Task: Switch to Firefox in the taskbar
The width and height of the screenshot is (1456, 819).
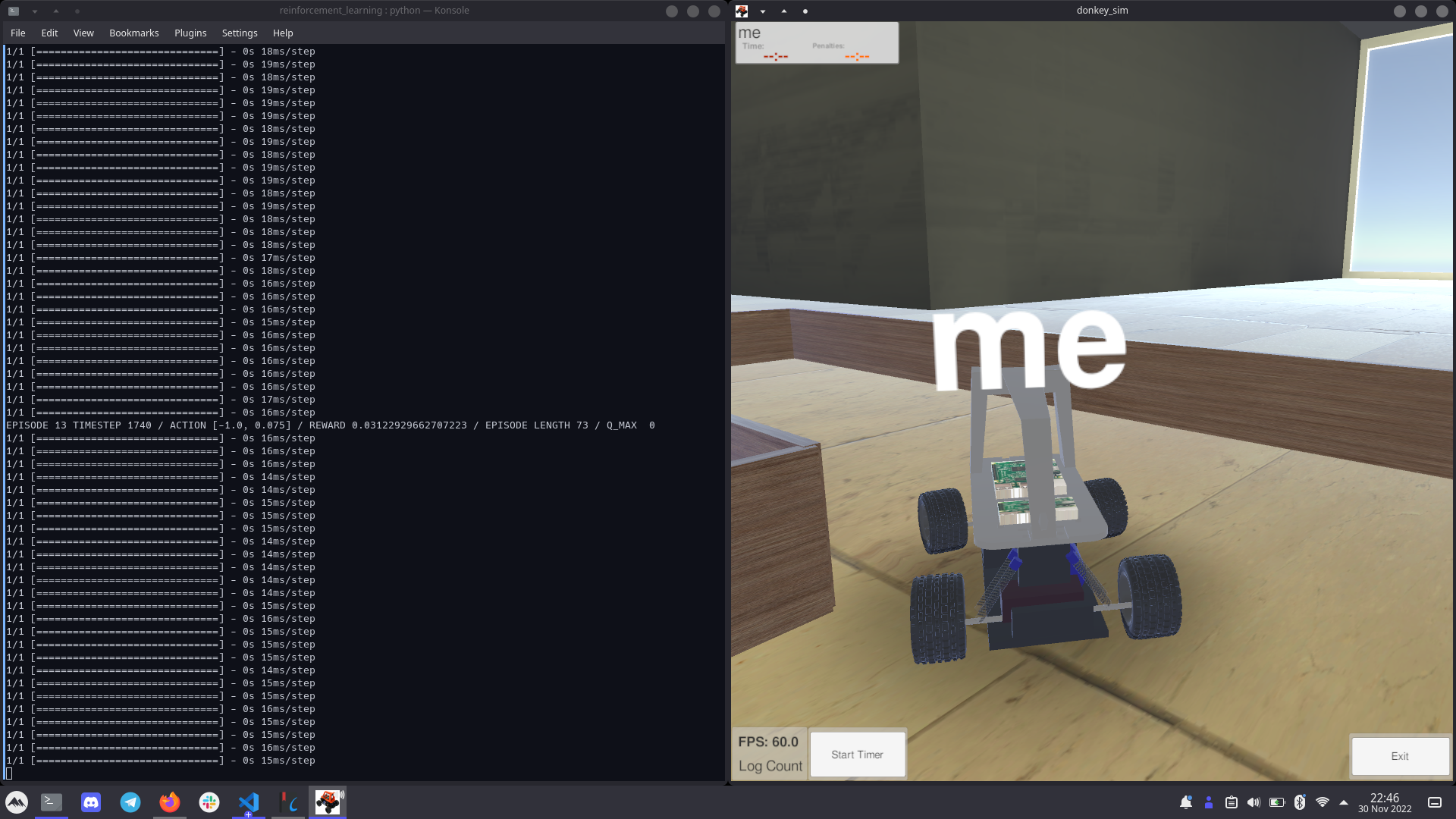Action: [170, 802]
